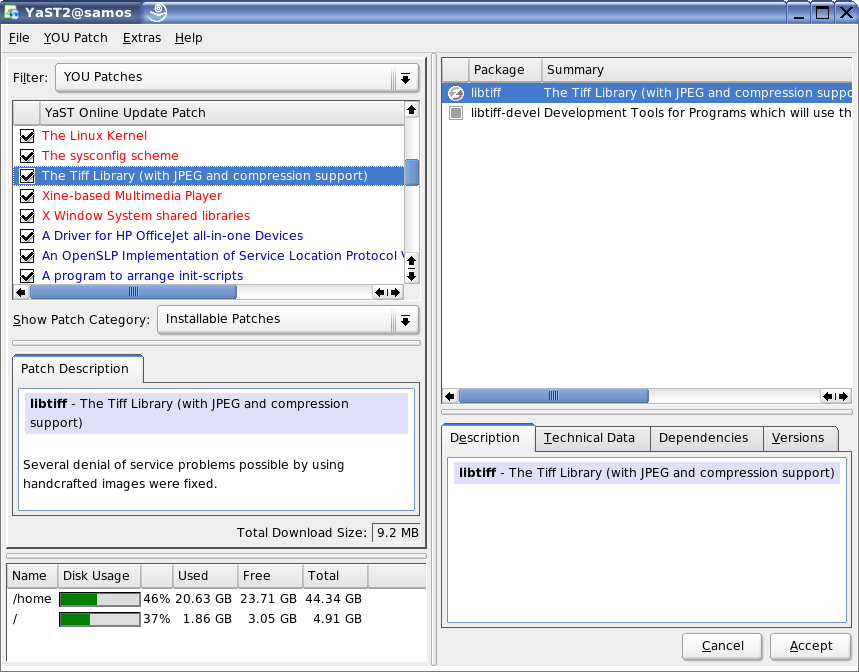
Task: Click the Total column header
Action: point(335,576)
